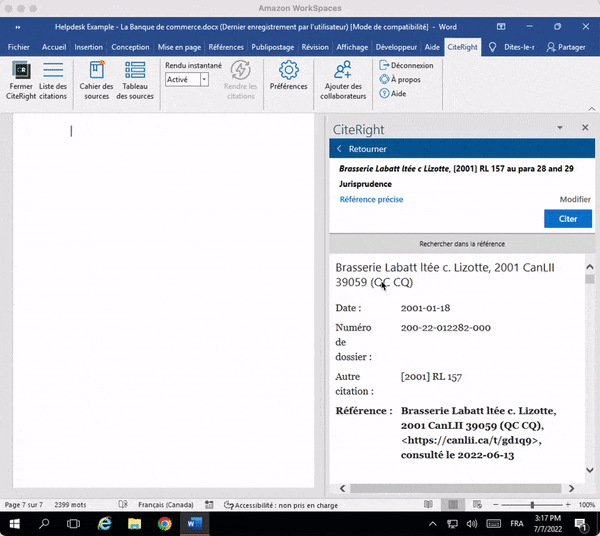Open Tableau des sources
This screenshot has width=600, height=536.
click(135, 80)
